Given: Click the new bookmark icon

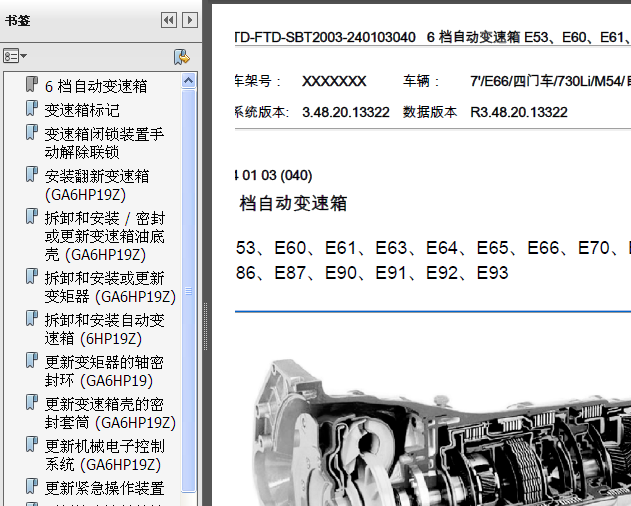Looking at the screenshot, I should pyautogui.click(x=182, y=57).
